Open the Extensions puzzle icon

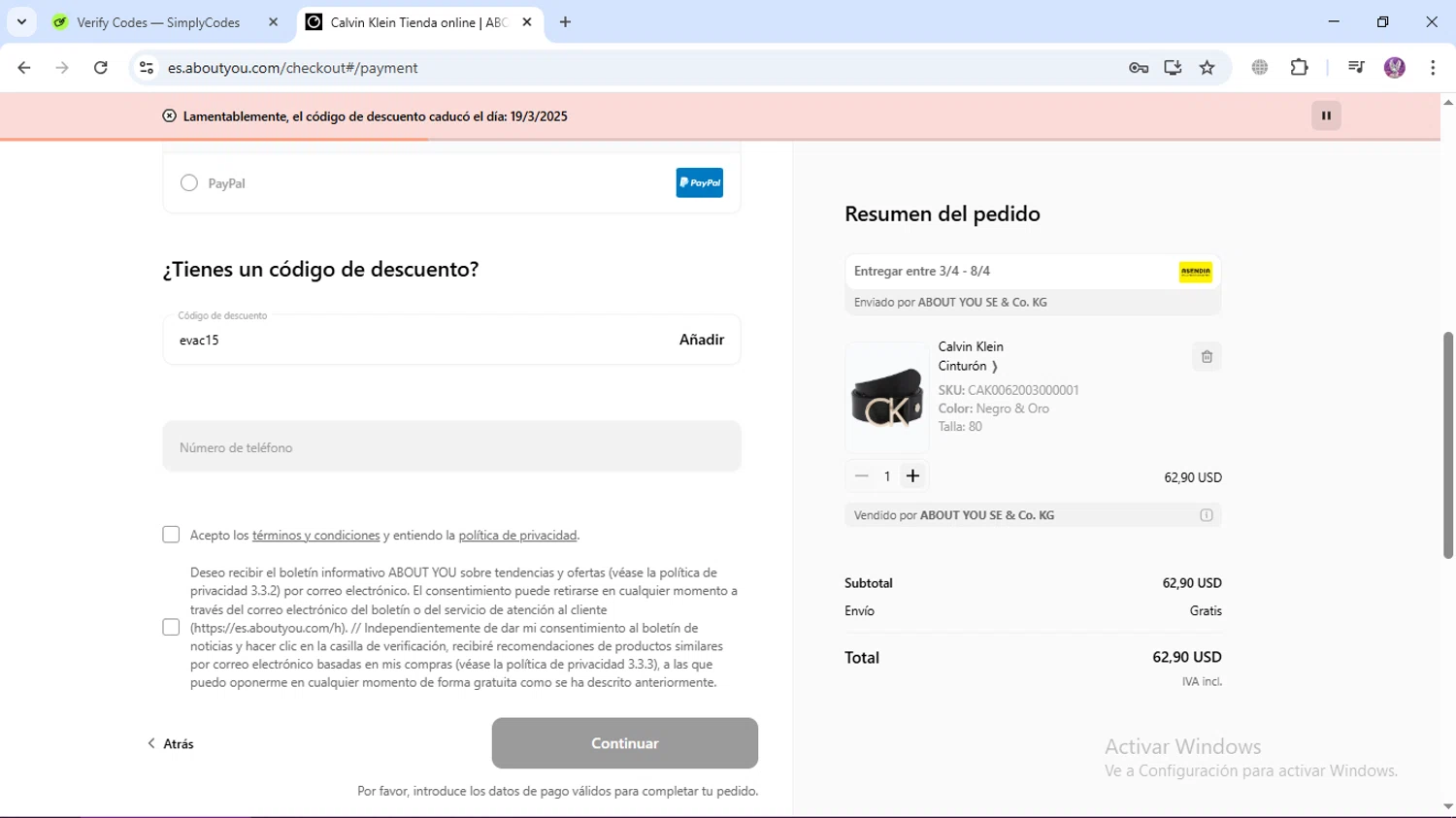pos(1300,68)
